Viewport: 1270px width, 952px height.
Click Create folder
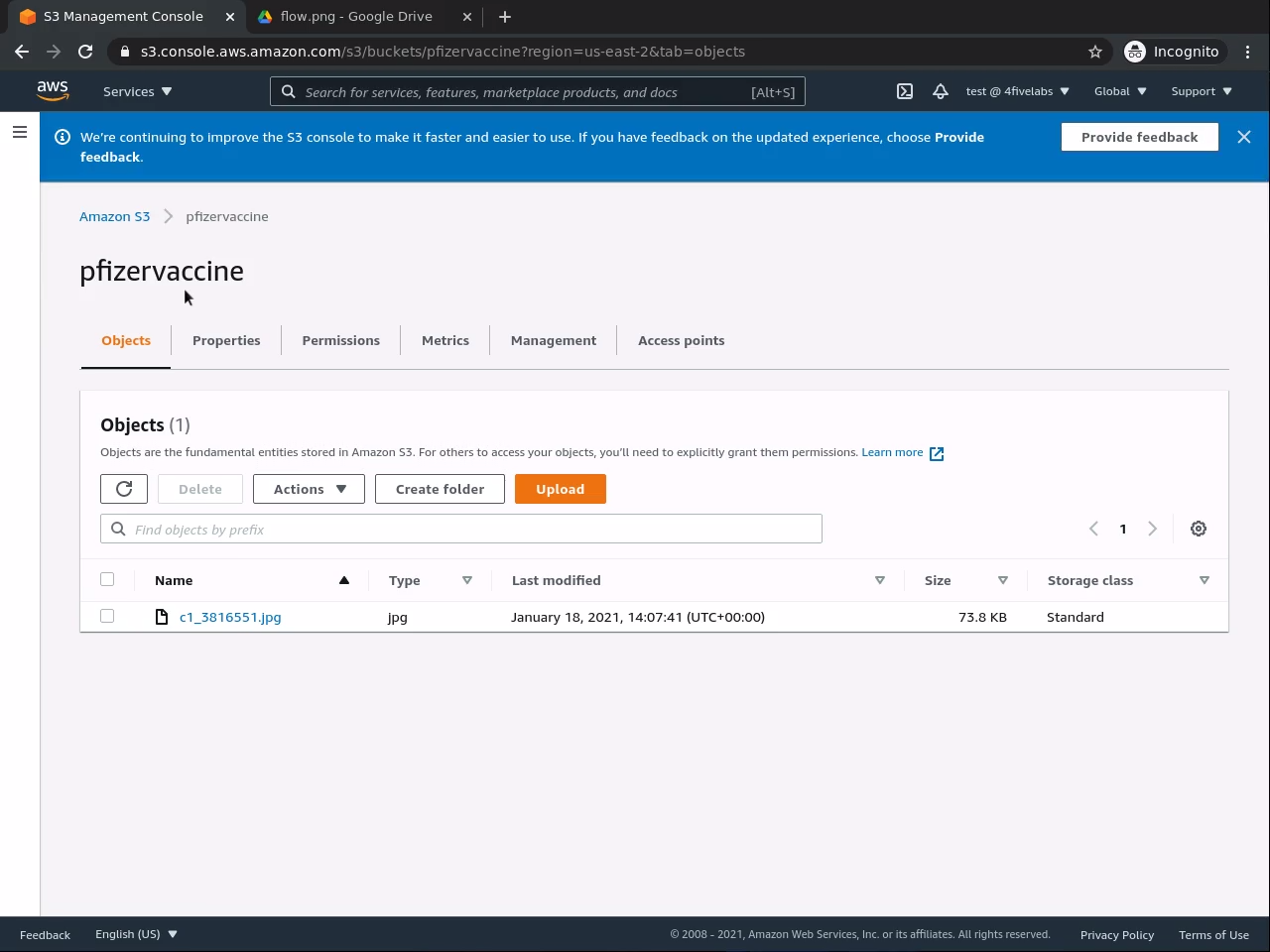[440, 489]
